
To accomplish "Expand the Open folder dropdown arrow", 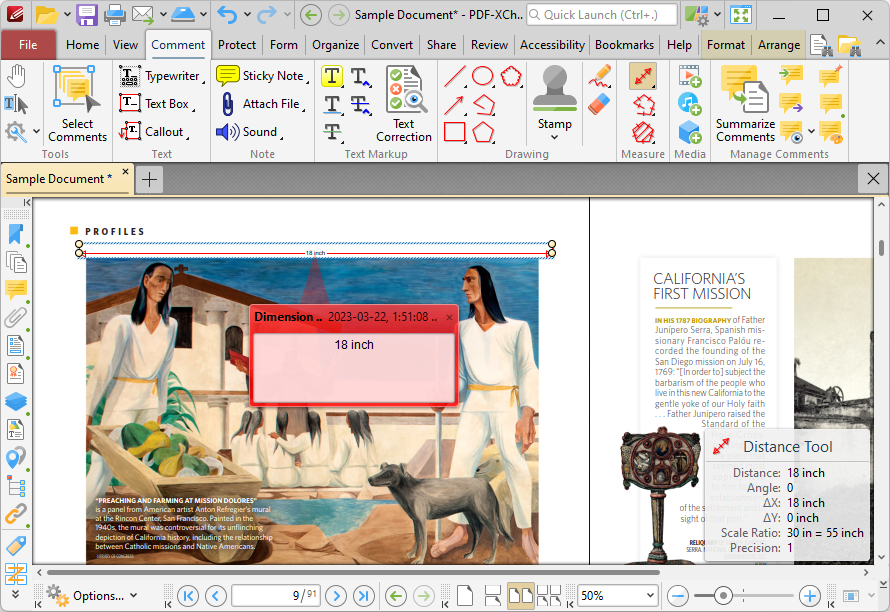I will point(66,15).
